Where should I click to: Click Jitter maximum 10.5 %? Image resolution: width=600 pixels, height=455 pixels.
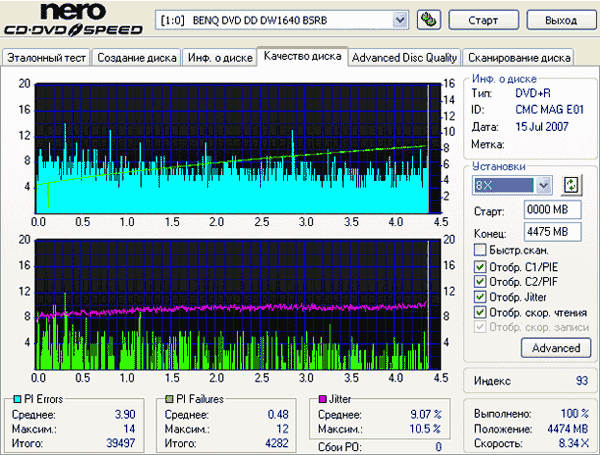tap(425, 429)
